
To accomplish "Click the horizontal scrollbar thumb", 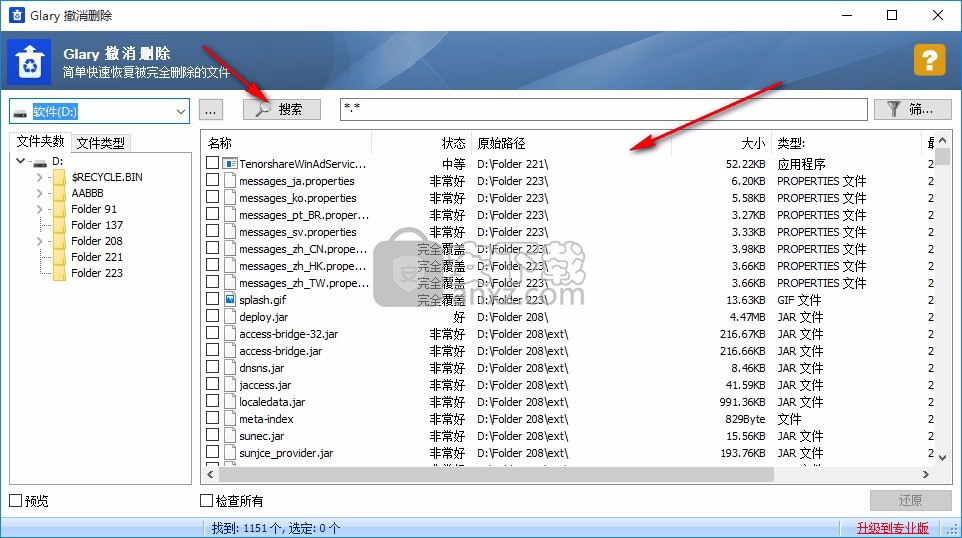I will point(496,474).
